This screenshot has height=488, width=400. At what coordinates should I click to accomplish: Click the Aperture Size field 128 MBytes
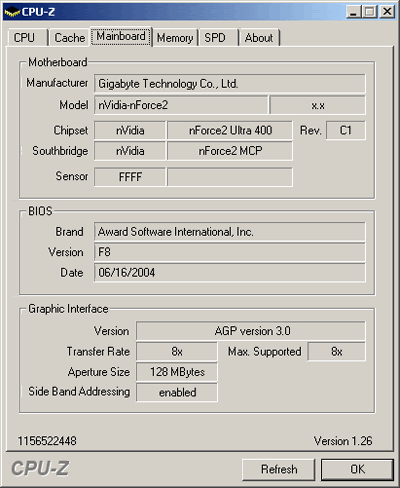(x=177, y=372)
